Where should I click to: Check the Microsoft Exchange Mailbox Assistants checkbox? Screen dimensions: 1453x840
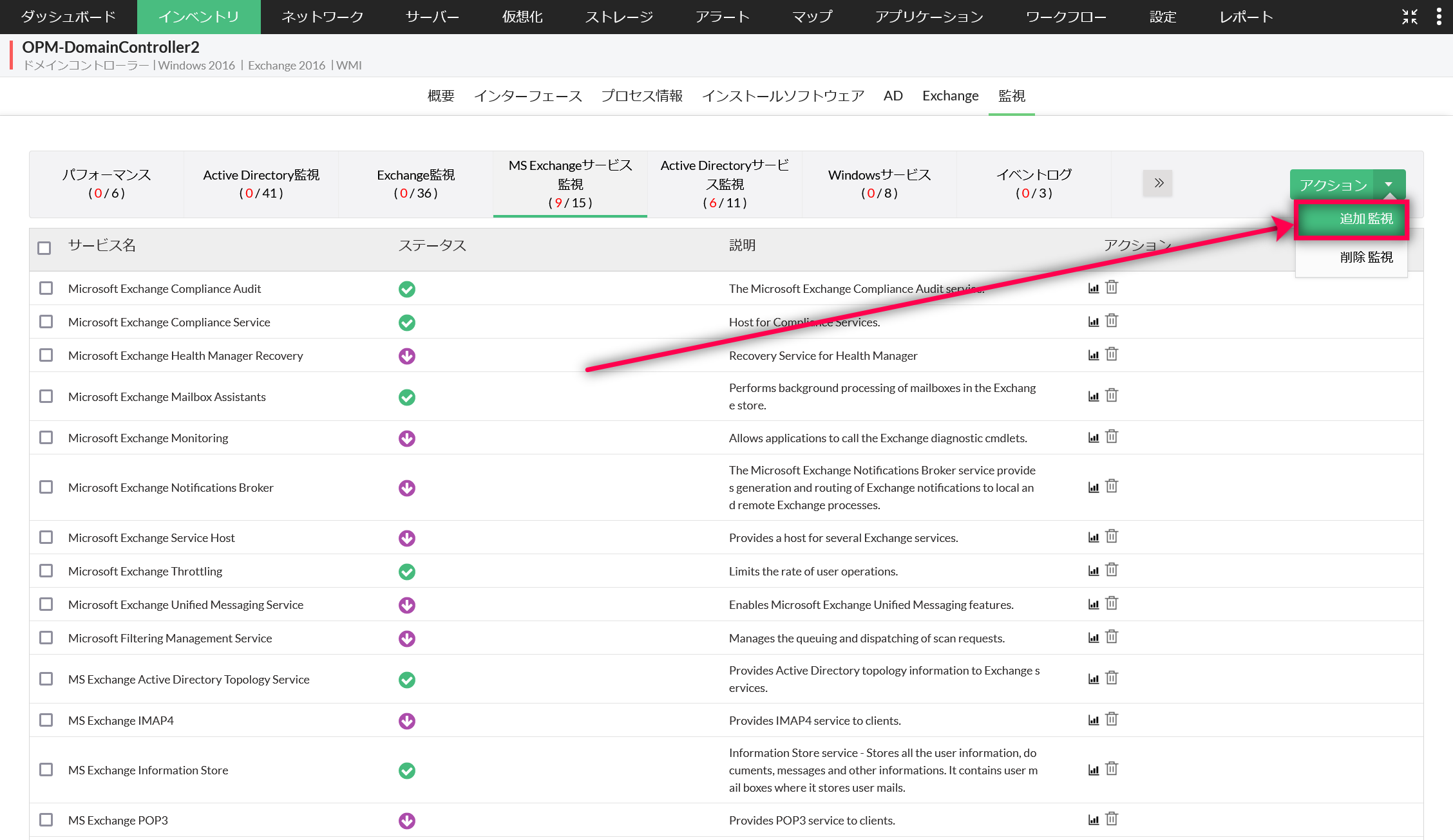(x=46, y=397)
